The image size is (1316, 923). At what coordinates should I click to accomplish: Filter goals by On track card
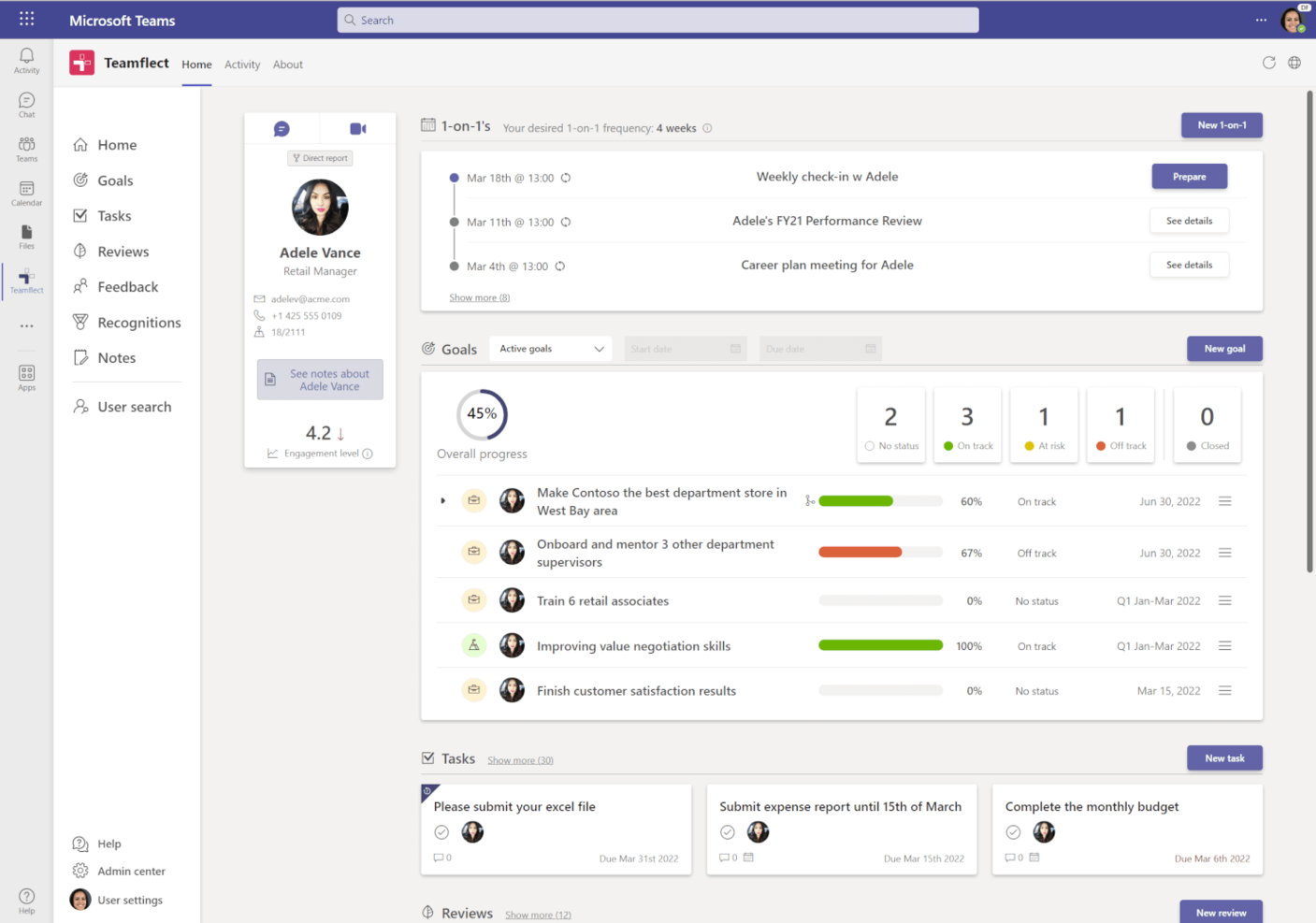(x=967, y=425)
